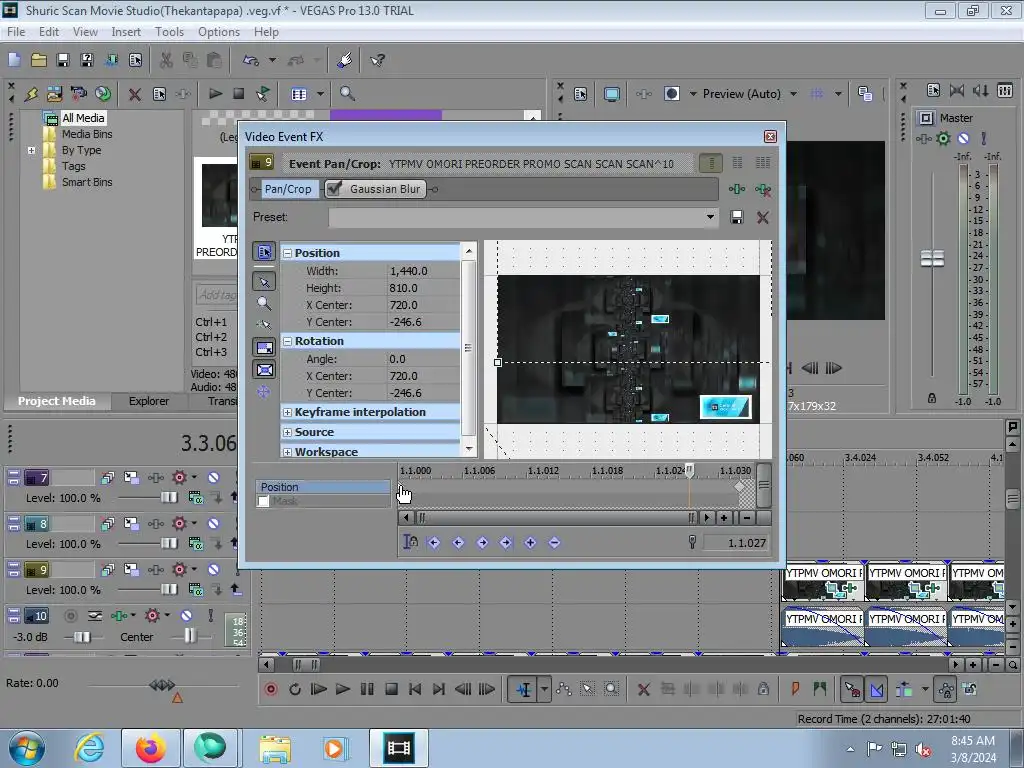1024x768 pixels.
Task: Open the Undo history dropdown arrow
Action: [272, 60]
